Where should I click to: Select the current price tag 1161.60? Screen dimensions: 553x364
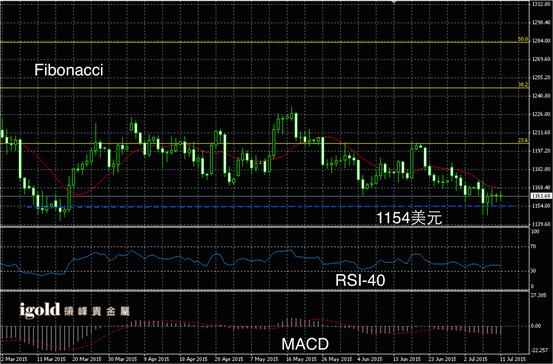point(541,196)
